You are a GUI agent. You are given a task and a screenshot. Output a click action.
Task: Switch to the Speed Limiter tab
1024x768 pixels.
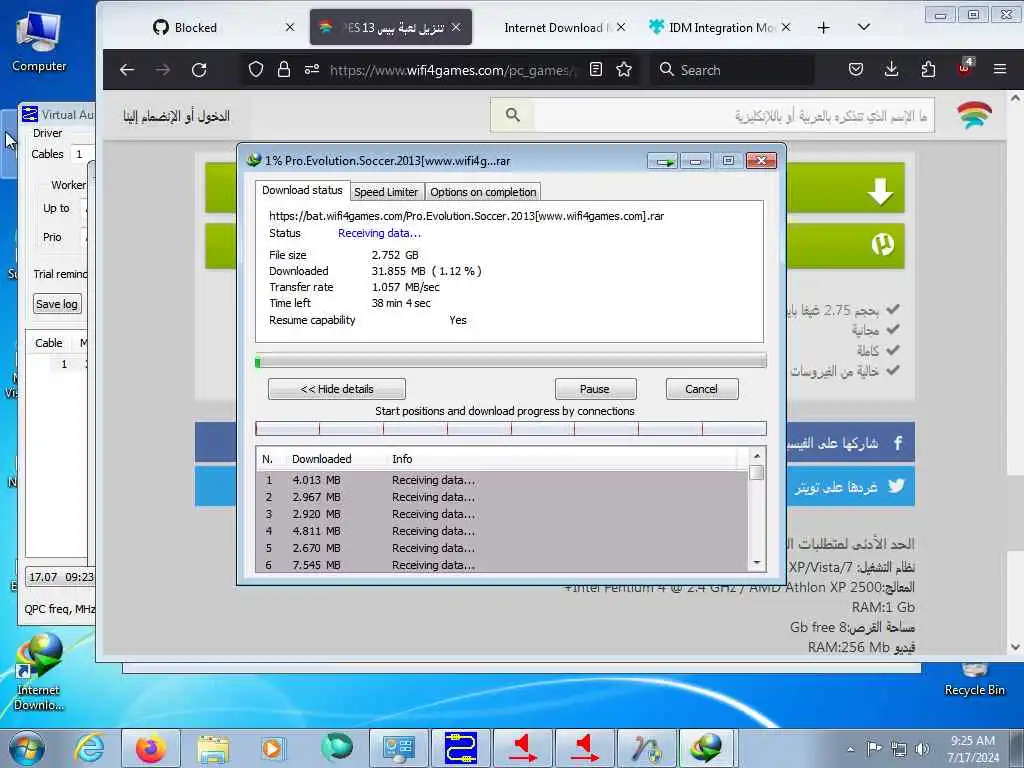point(386,191)
